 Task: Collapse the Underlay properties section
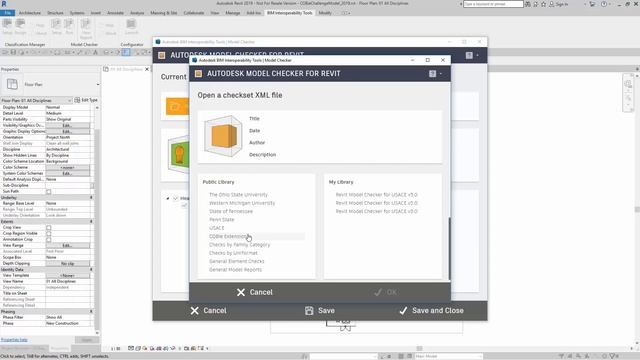point(91,198)
